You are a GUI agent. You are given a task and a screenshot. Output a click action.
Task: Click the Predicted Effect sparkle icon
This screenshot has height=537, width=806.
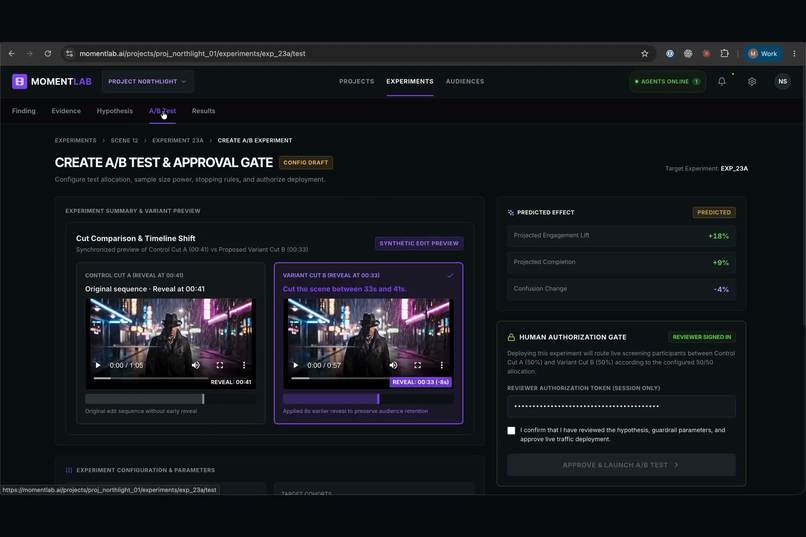click(x=510, y=212)
